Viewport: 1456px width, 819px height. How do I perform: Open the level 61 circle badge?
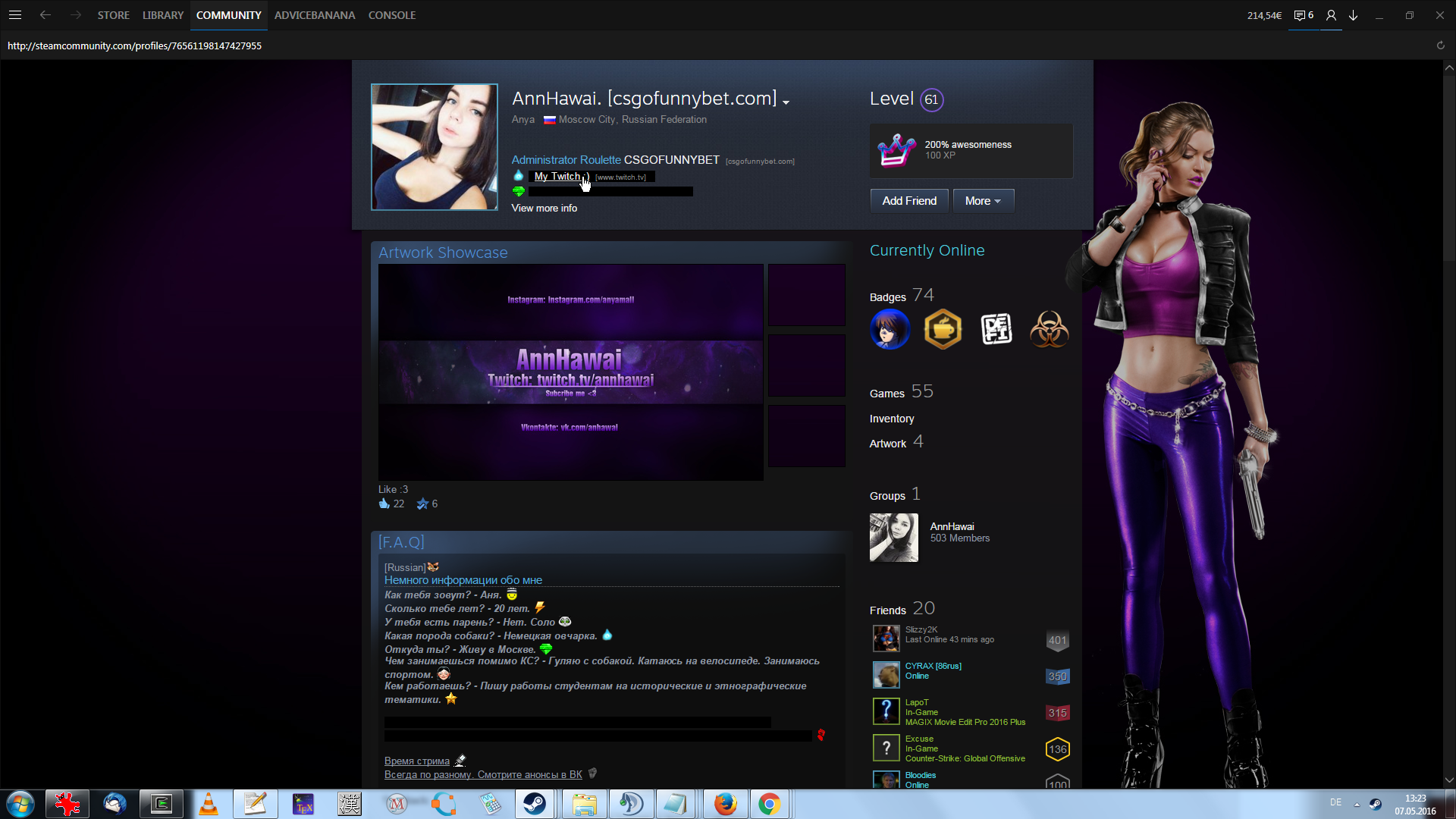point(931,99)
